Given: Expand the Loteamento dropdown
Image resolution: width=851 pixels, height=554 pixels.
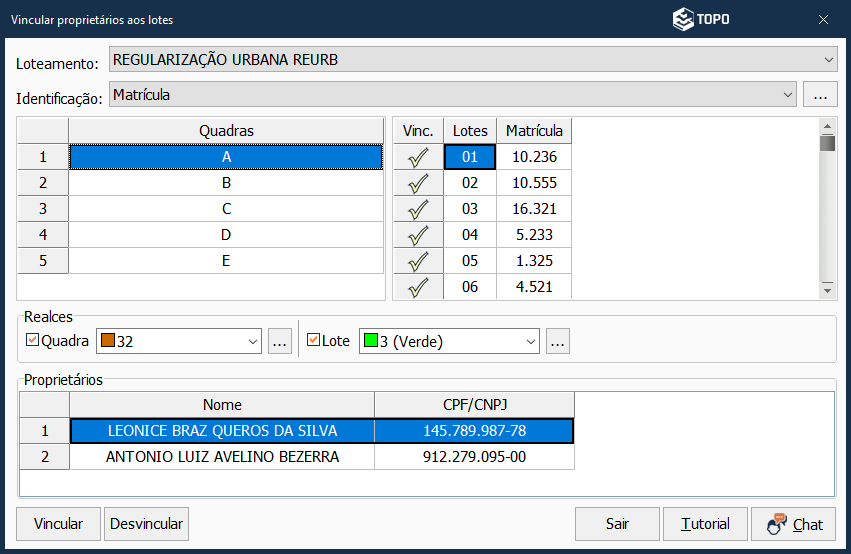Looking at the screenshot, I should pyautogui.click(x=828, y=60).
